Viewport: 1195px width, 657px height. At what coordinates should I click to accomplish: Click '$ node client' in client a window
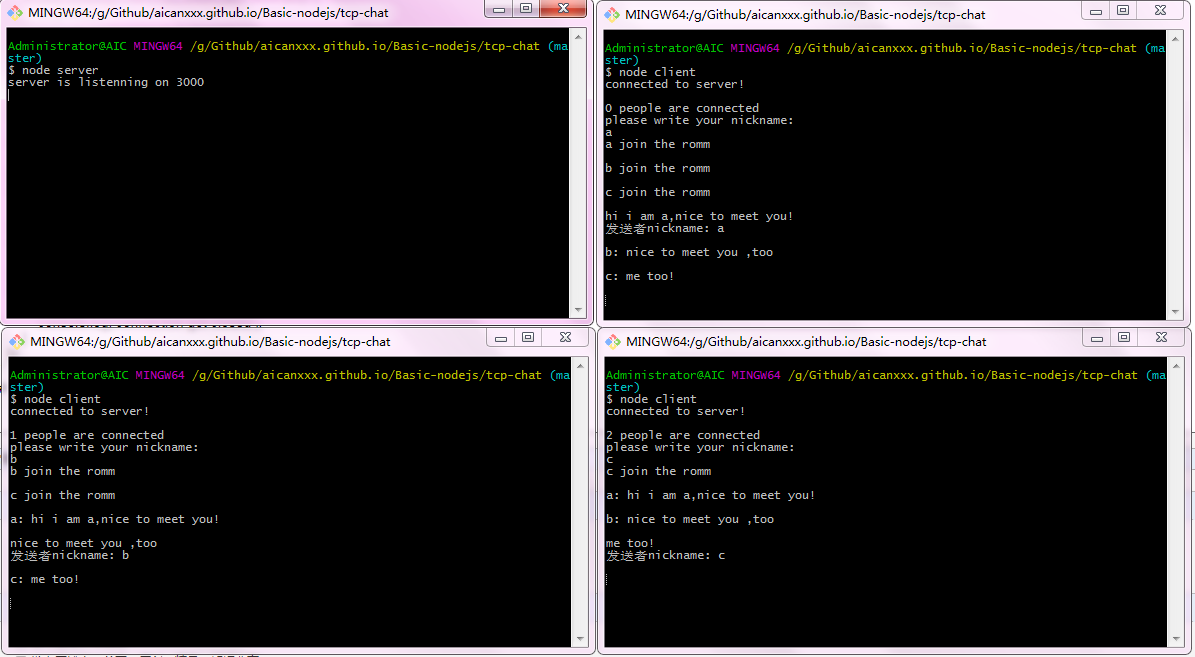point(650,72)
